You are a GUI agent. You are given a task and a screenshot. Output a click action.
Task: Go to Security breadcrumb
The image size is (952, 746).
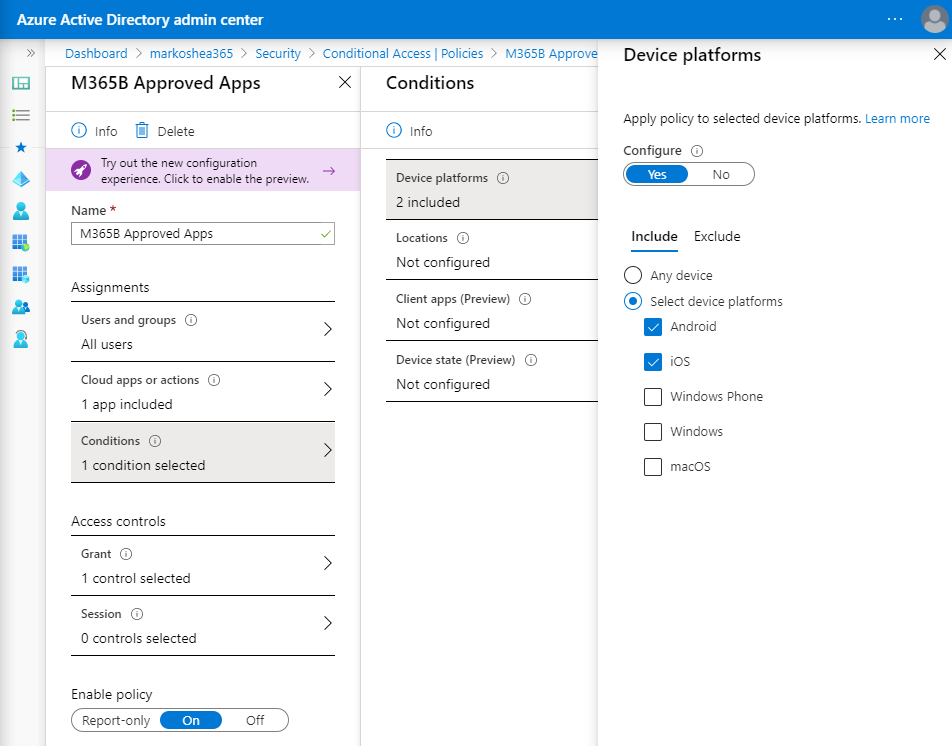(277, 53)
